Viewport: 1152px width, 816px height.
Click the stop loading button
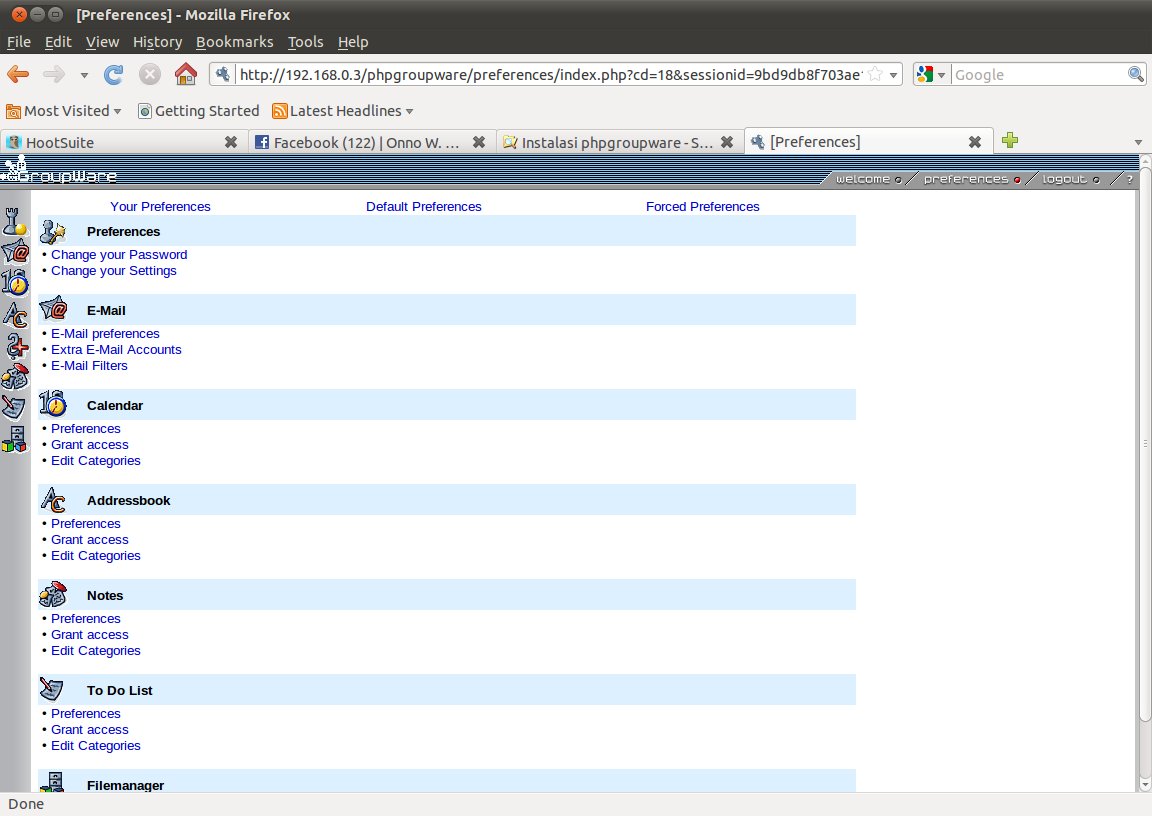[x=150, y=74]
